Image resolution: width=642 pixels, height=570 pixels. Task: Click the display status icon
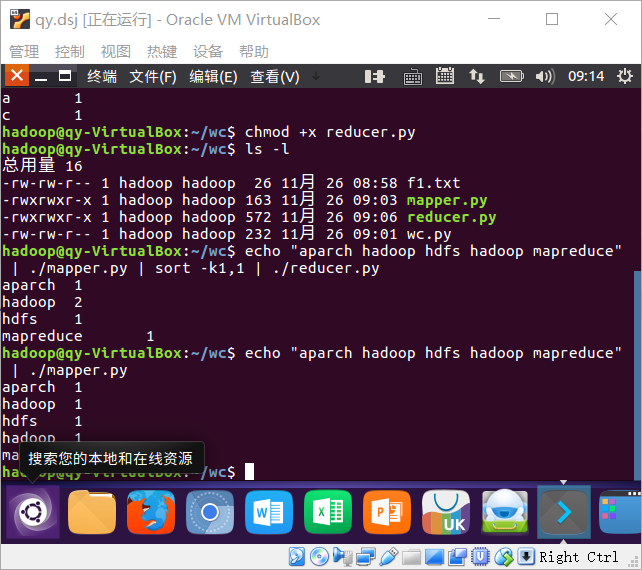pyautogui.click(x=434, y=557)
